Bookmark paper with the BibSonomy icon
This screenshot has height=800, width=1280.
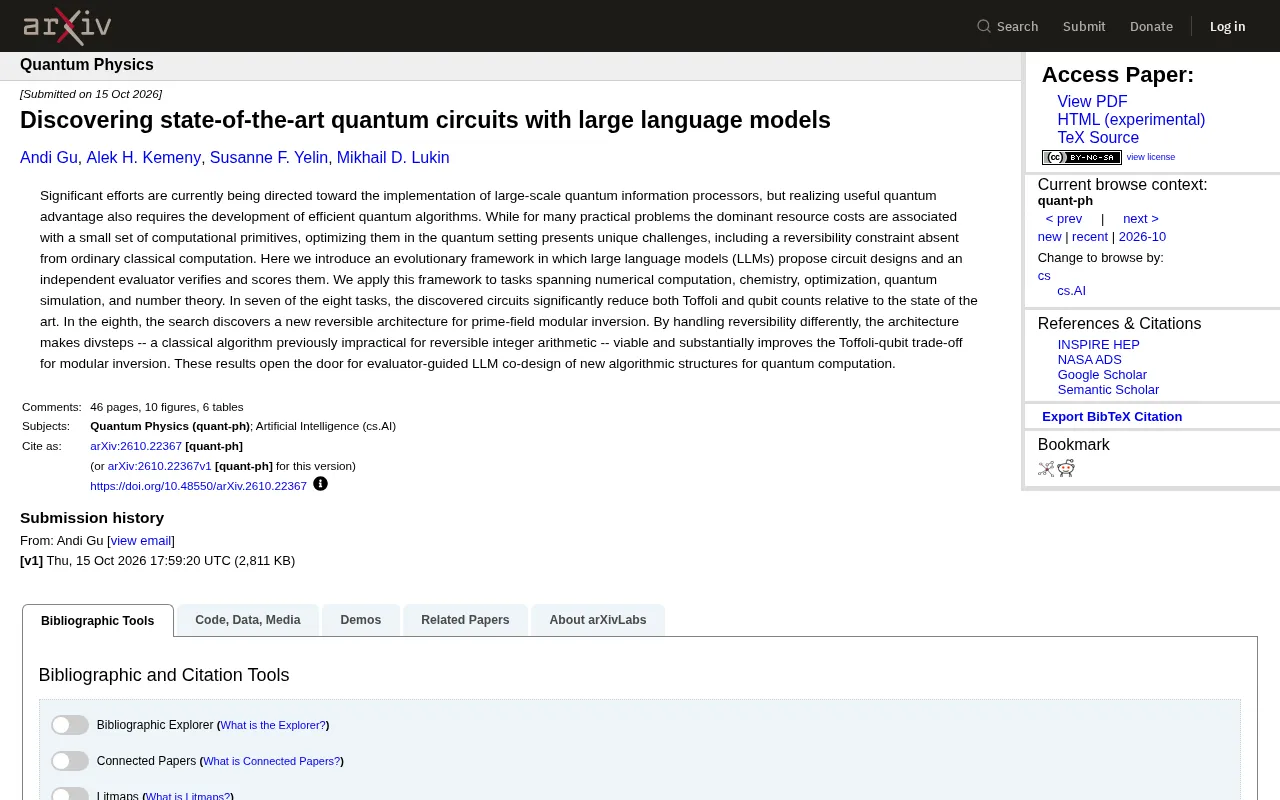click(x=1046, y=468)
